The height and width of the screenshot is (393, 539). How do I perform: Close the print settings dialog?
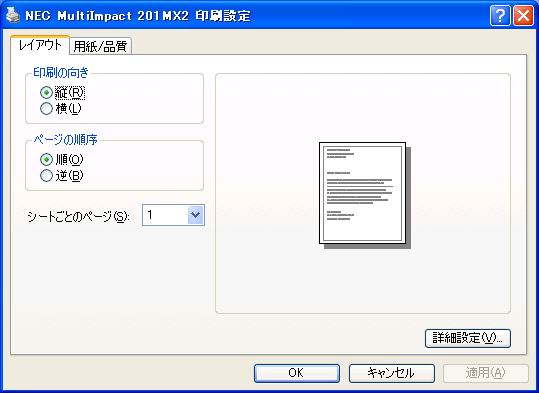point(523,15)
